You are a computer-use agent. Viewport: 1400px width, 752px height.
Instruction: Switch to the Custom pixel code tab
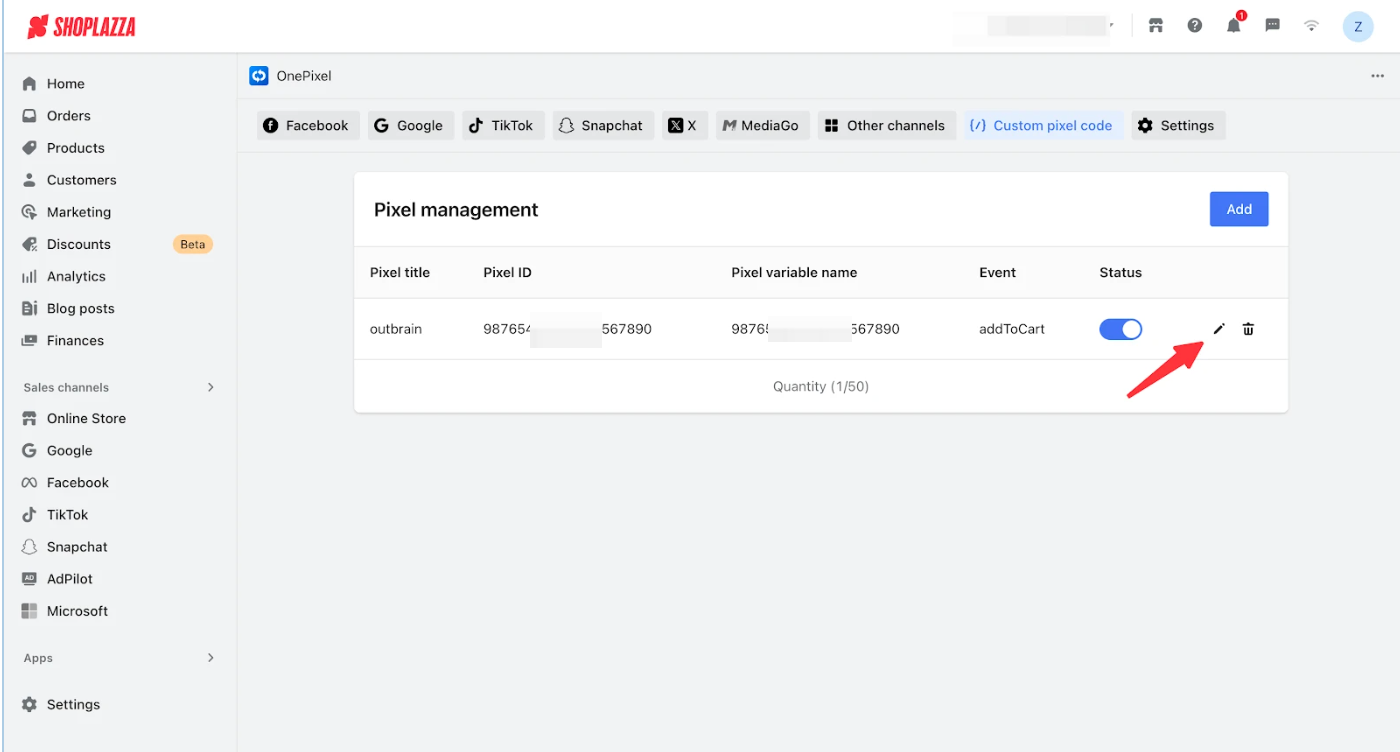click(1041, 126)
